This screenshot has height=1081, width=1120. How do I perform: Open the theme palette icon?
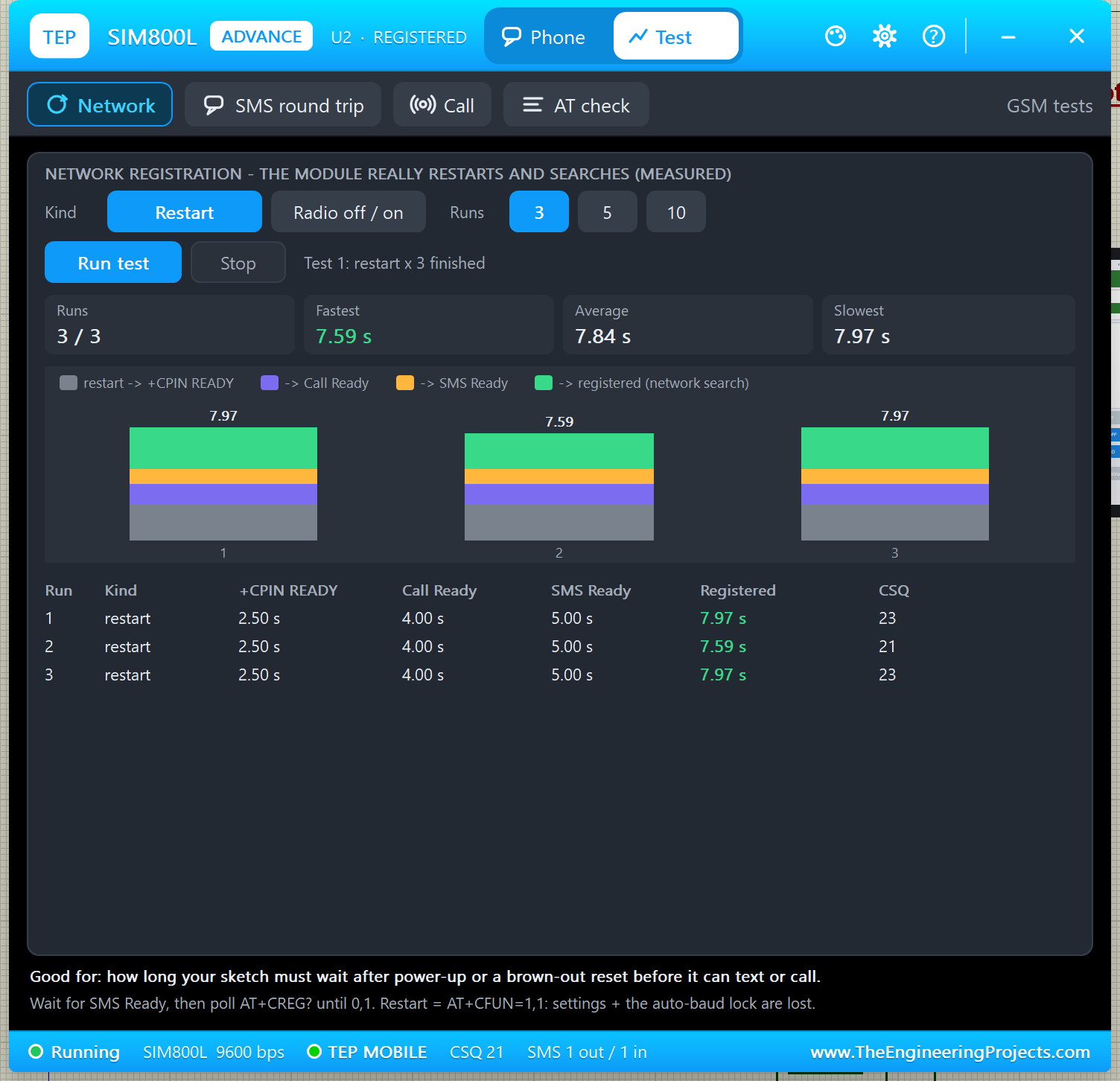[x=836, y=36]
